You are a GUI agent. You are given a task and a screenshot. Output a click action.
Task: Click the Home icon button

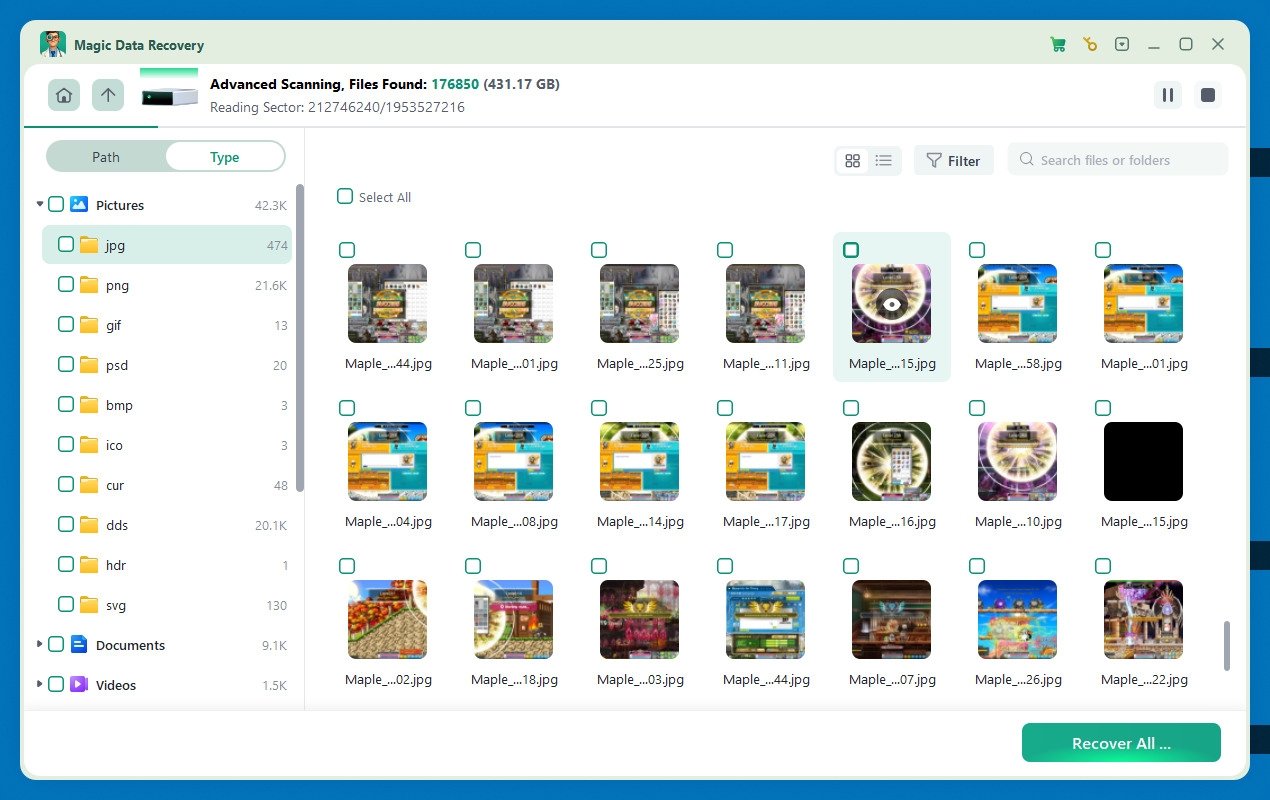64,95
